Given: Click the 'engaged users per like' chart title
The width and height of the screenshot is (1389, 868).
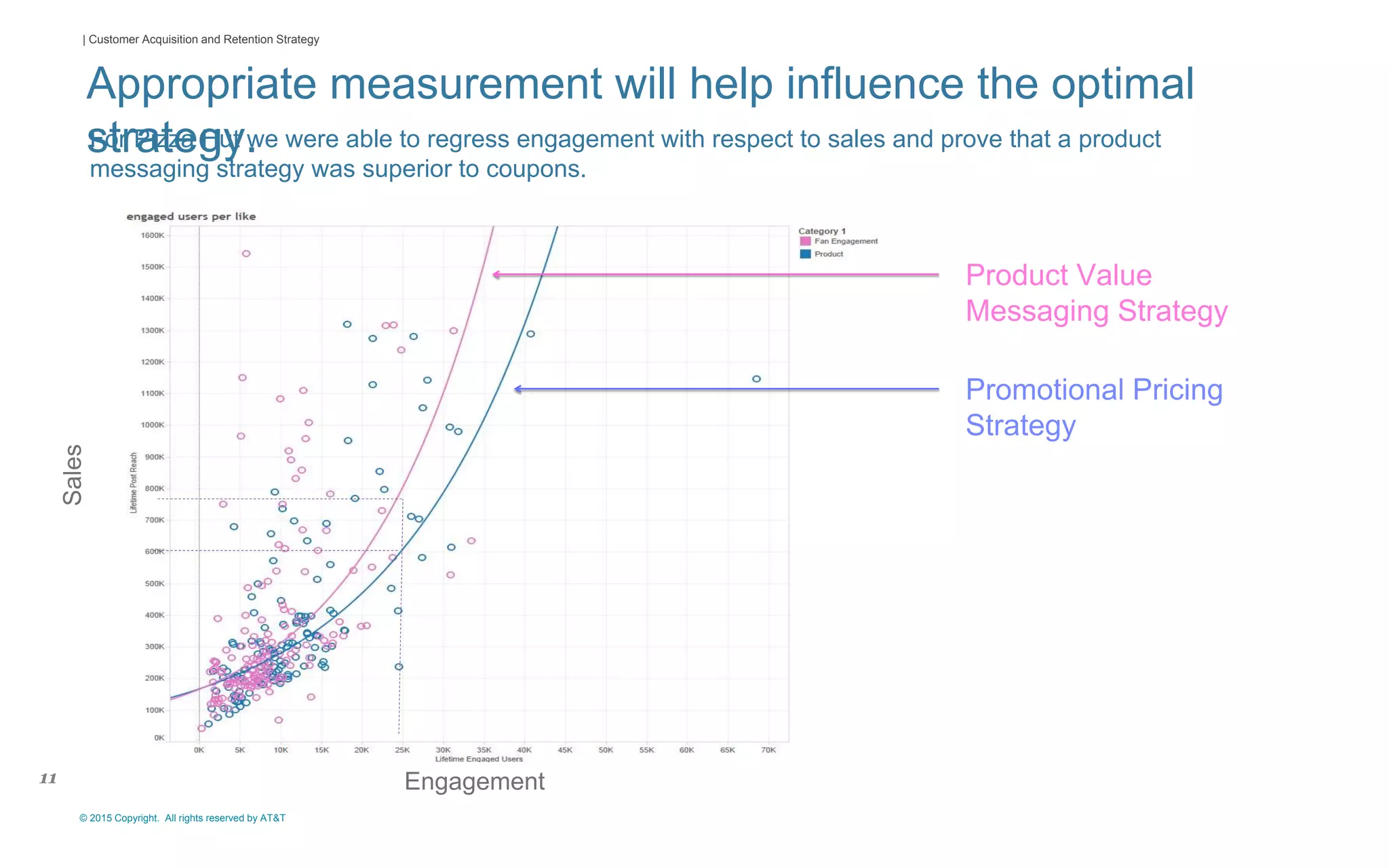Looking at the screenshot, I should coord(191,216).
